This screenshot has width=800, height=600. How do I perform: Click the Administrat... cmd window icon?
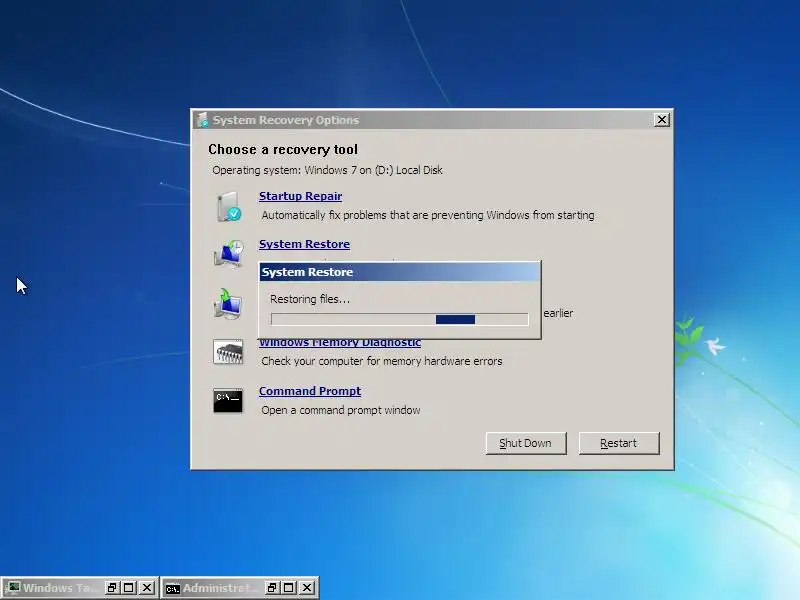(173, 589)
